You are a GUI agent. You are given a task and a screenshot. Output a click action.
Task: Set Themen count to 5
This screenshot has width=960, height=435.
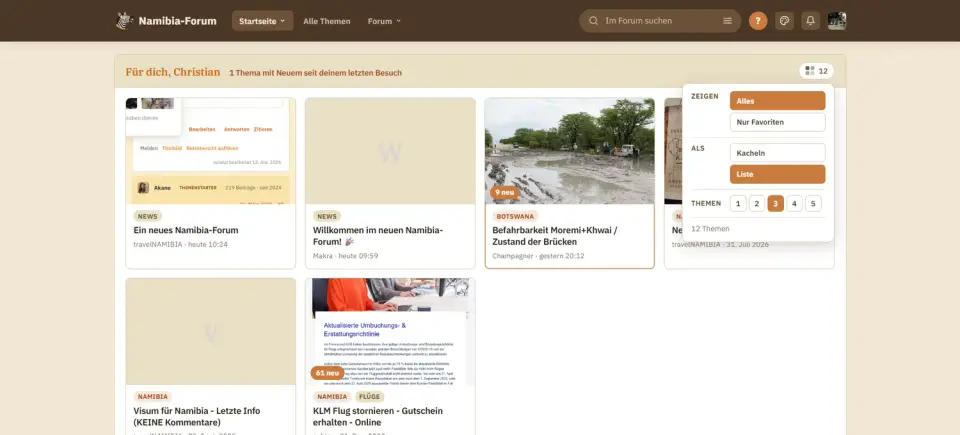pos(813,203)
